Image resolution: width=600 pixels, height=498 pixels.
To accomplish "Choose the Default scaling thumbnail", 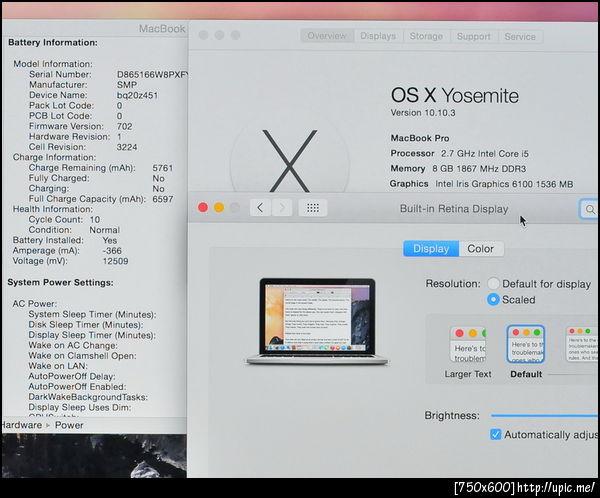I will pyautogui.click(x=526, y=345).
